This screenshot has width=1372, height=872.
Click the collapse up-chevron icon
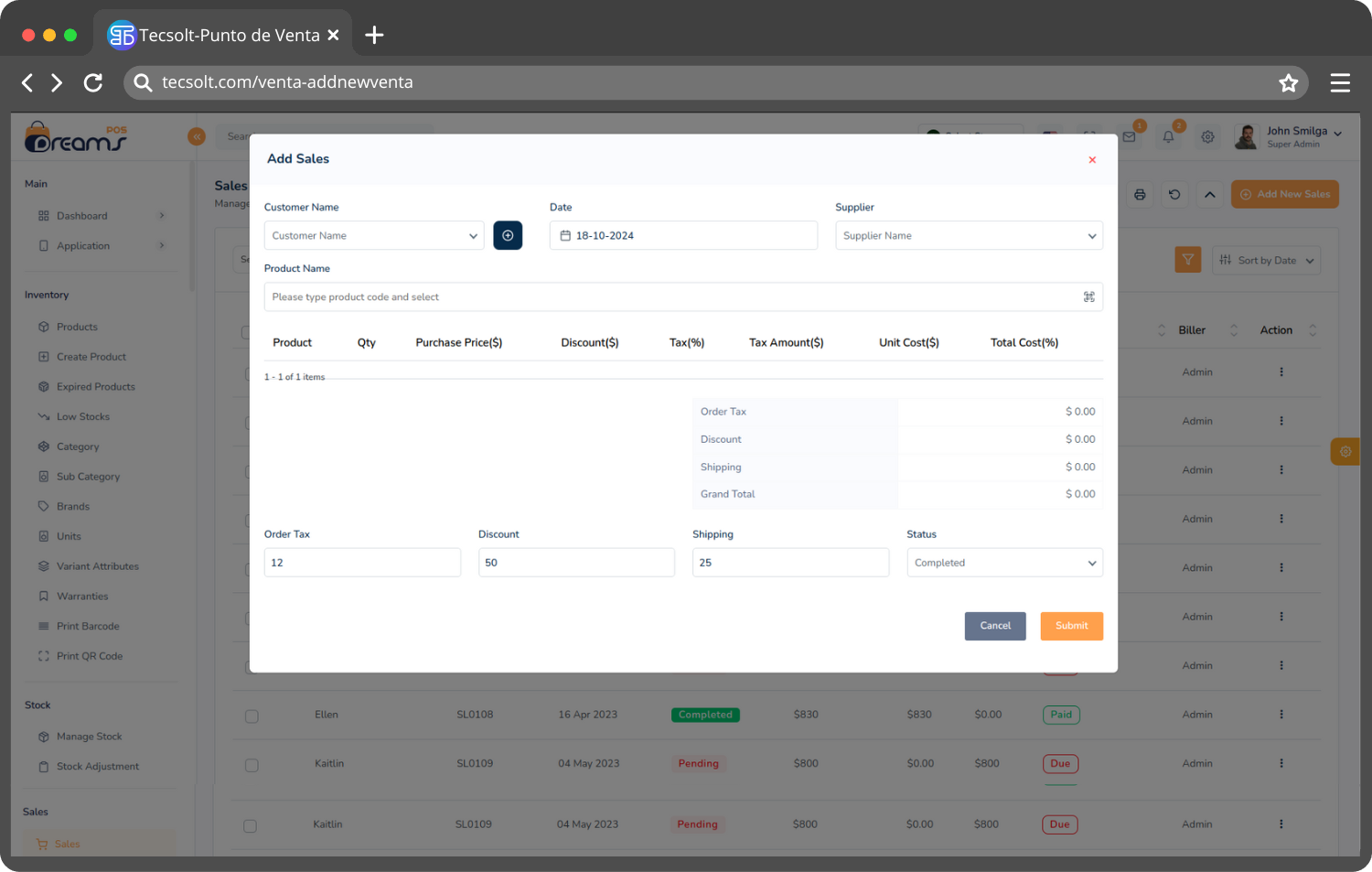[x=1209, y=194]
